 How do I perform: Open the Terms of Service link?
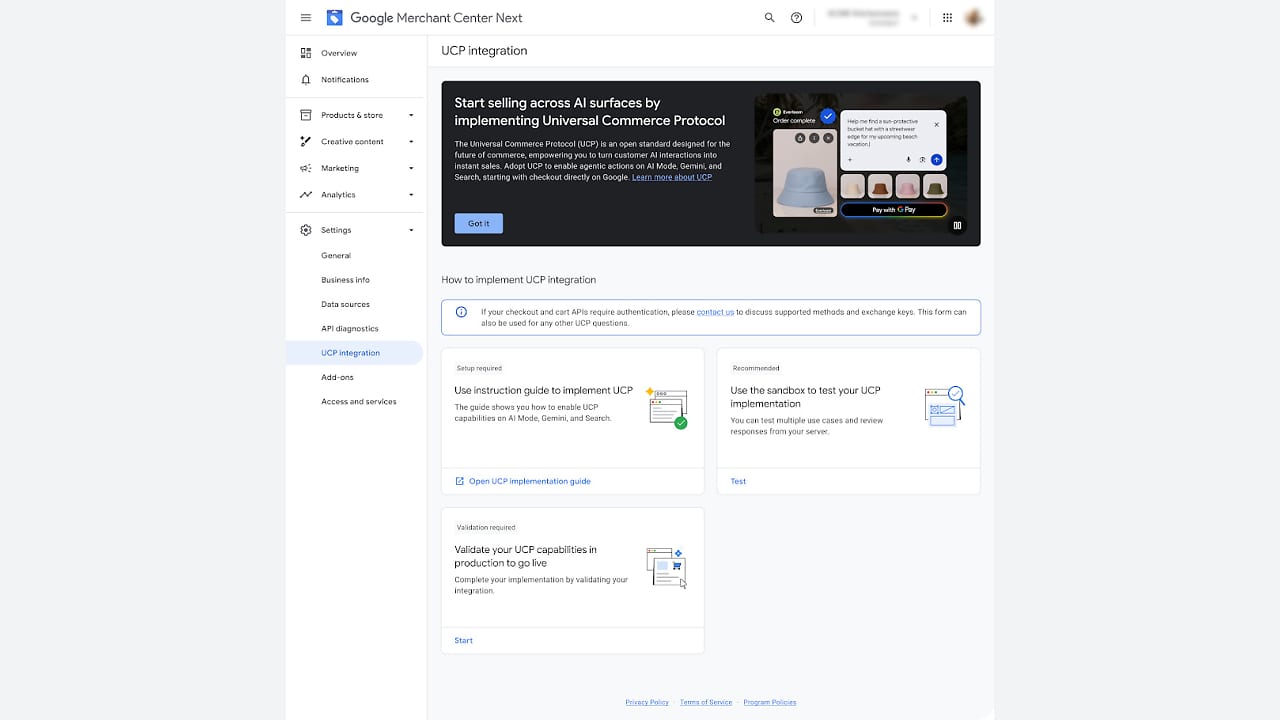[x=706, y=702]
